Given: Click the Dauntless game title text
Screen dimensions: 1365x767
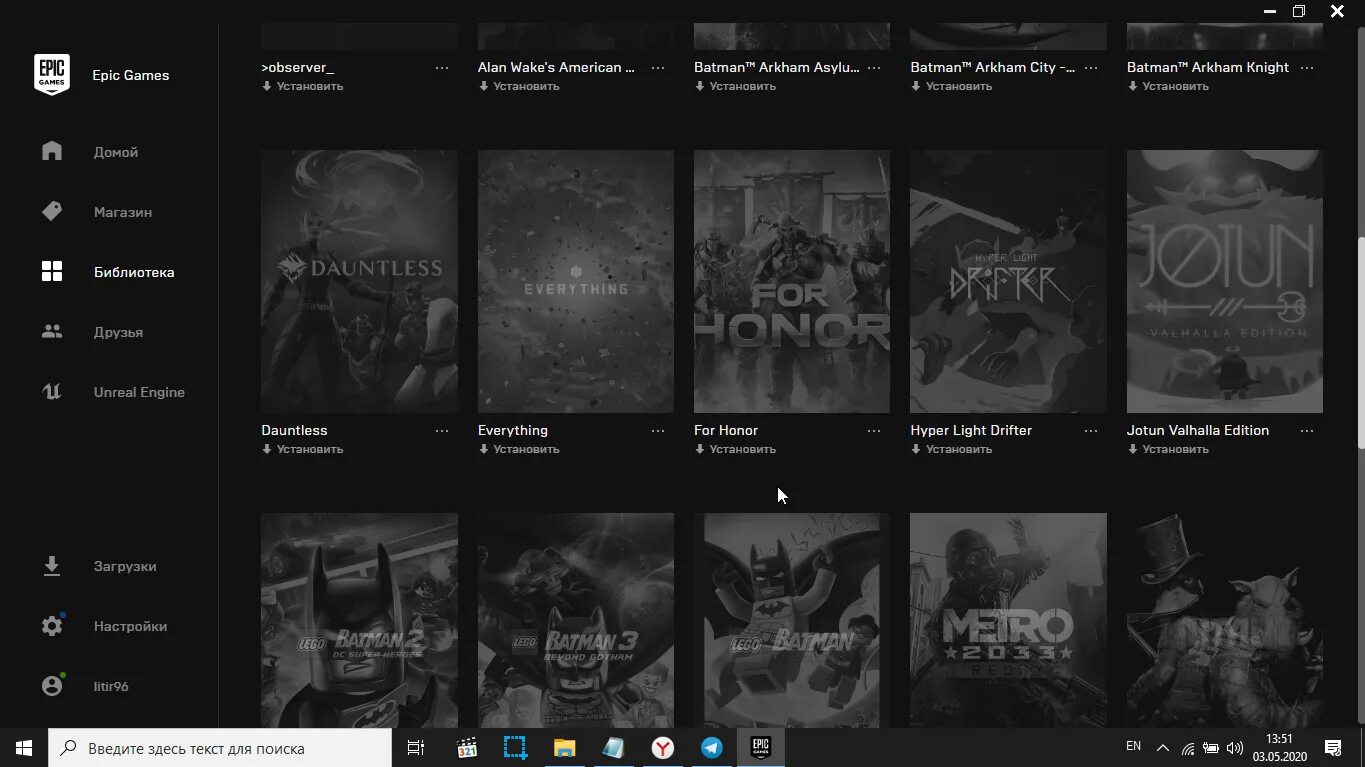Looking at the screenshot, I should (x=294, y=430).
